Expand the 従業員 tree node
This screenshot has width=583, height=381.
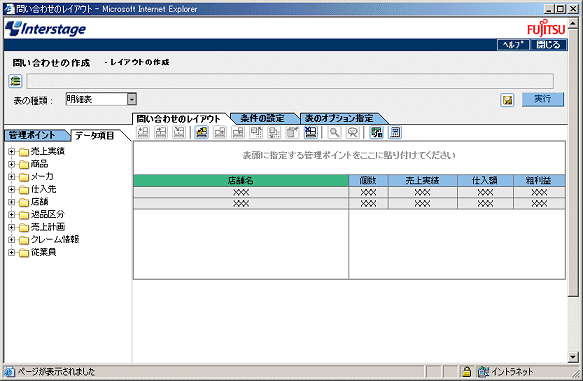[12, 252]
